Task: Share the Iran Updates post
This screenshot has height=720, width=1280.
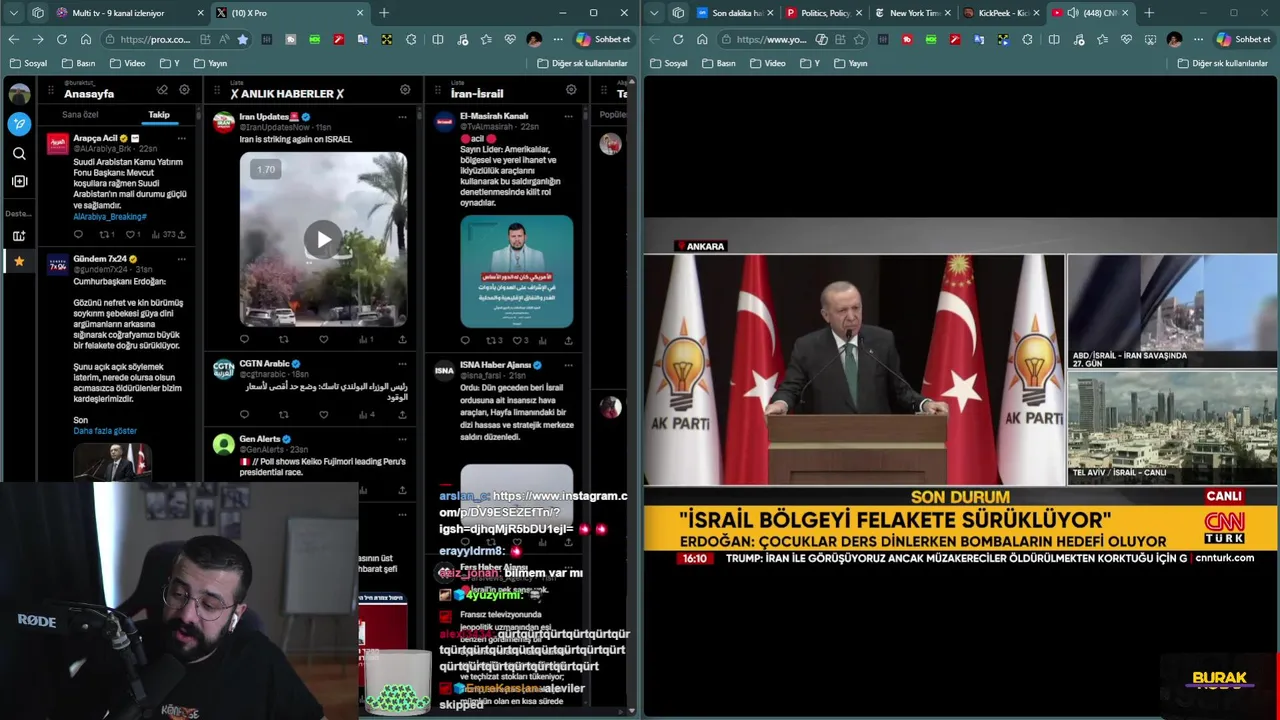Action: pos(402,339)
